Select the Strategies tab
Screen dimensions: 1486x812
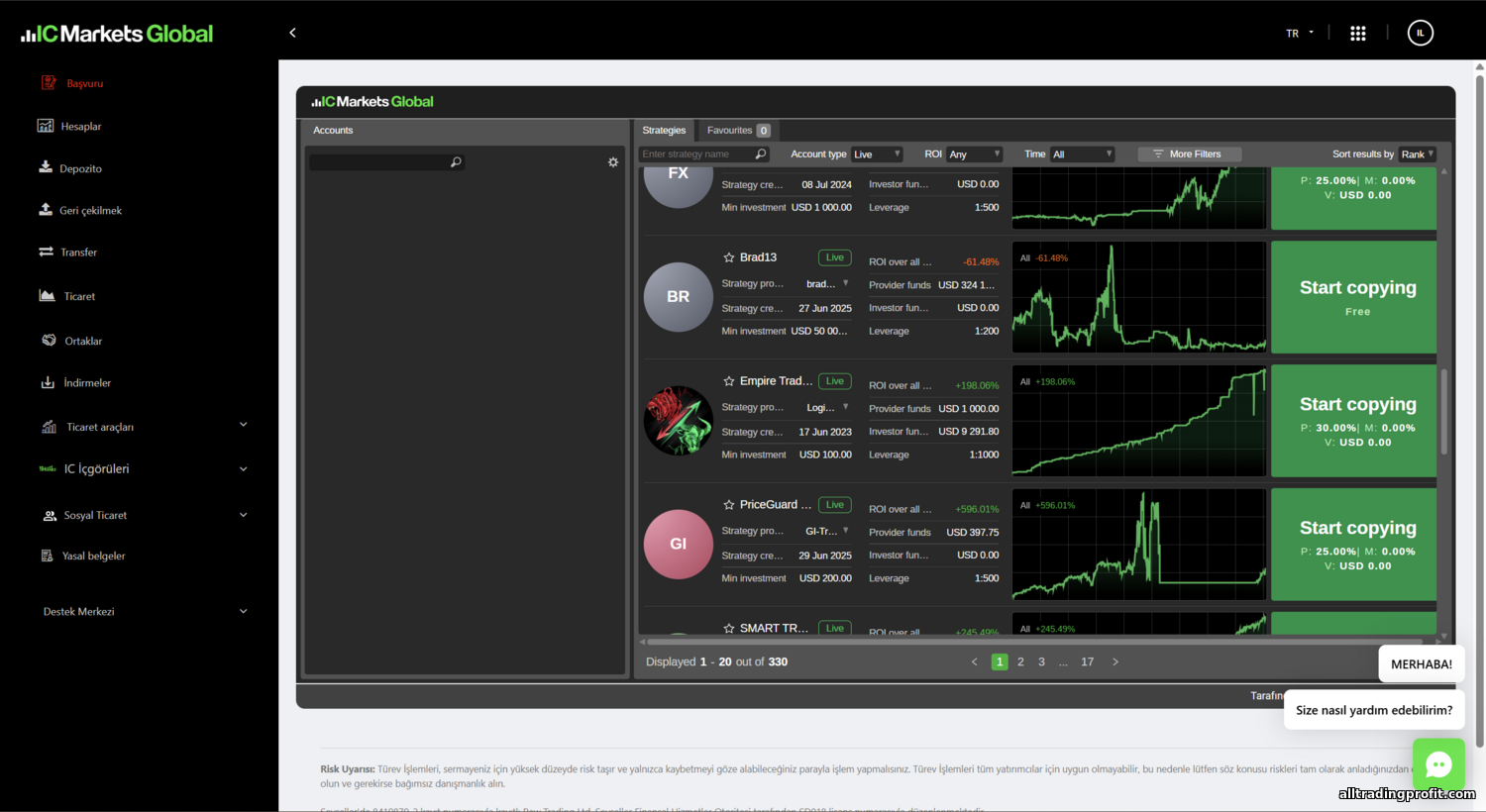[x=664, y=131]
